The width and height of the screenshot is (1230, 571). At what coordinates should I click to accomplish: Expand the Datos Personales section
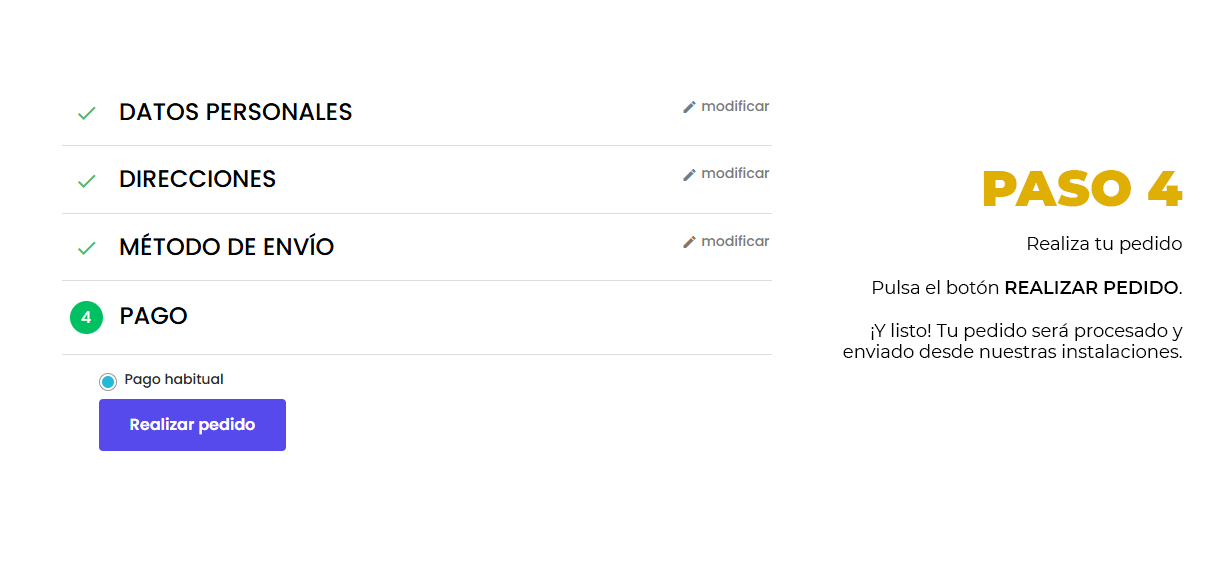click(x=236, y=112)
